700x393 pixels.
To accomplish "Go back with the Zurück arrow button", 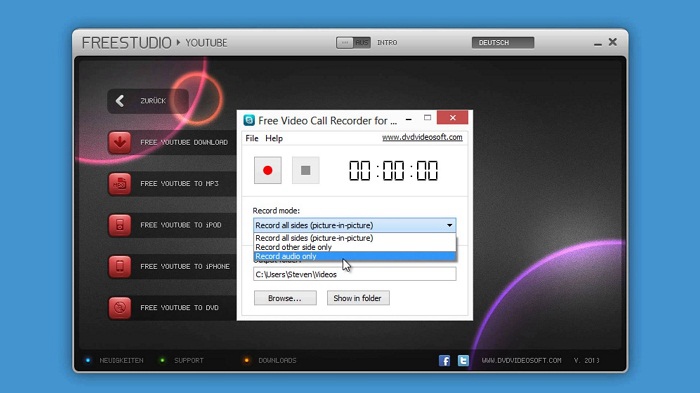I will 148,101.
